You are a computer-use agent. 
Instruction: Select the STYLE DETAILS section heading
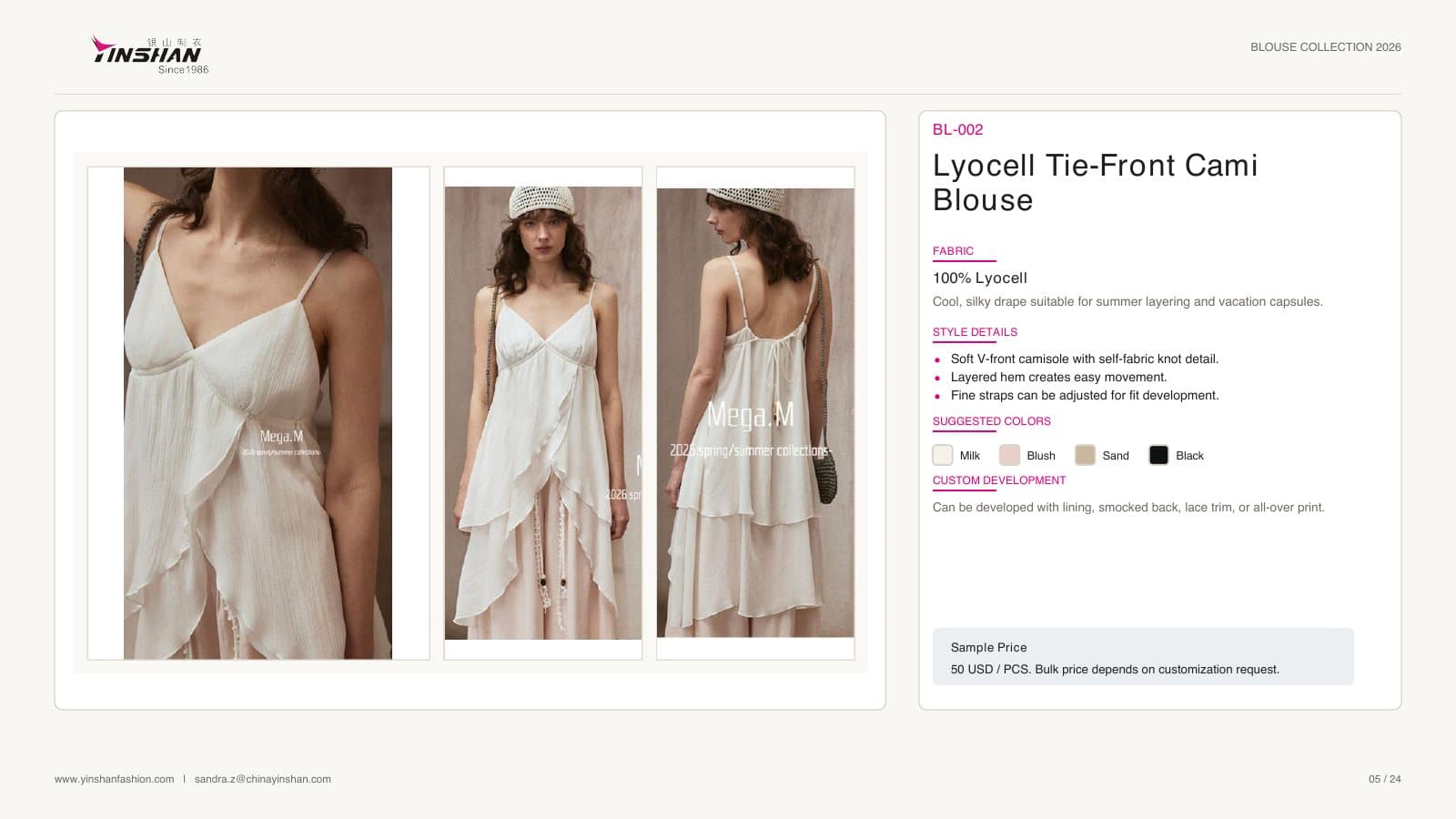(975, 332)
